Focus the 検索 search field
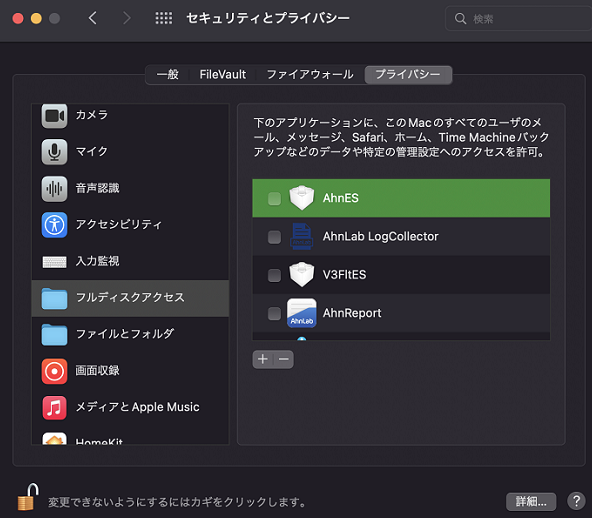 coord(519,18)
